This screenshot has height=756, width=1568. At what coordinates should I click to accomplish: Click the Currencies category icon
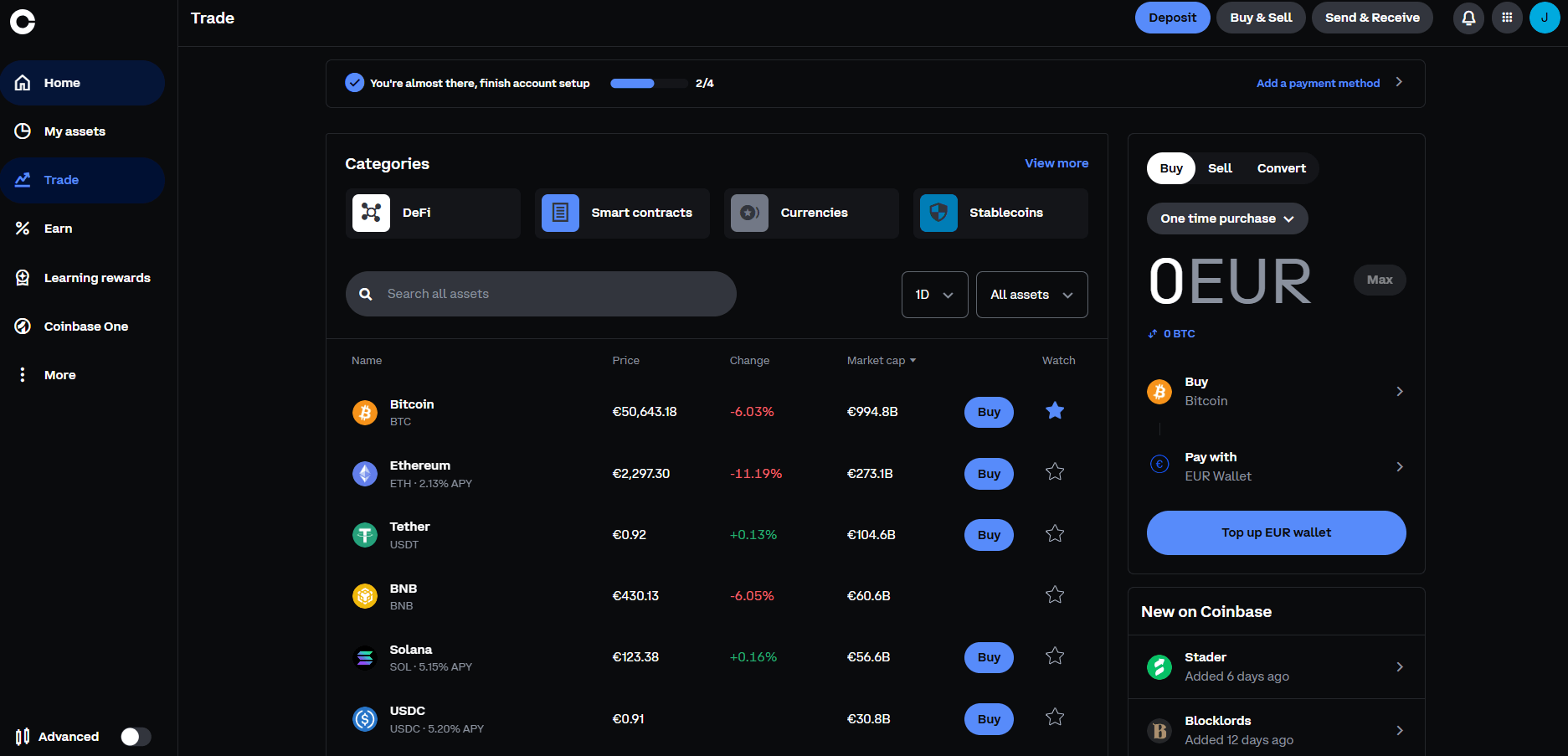click(x=749, y=213)
